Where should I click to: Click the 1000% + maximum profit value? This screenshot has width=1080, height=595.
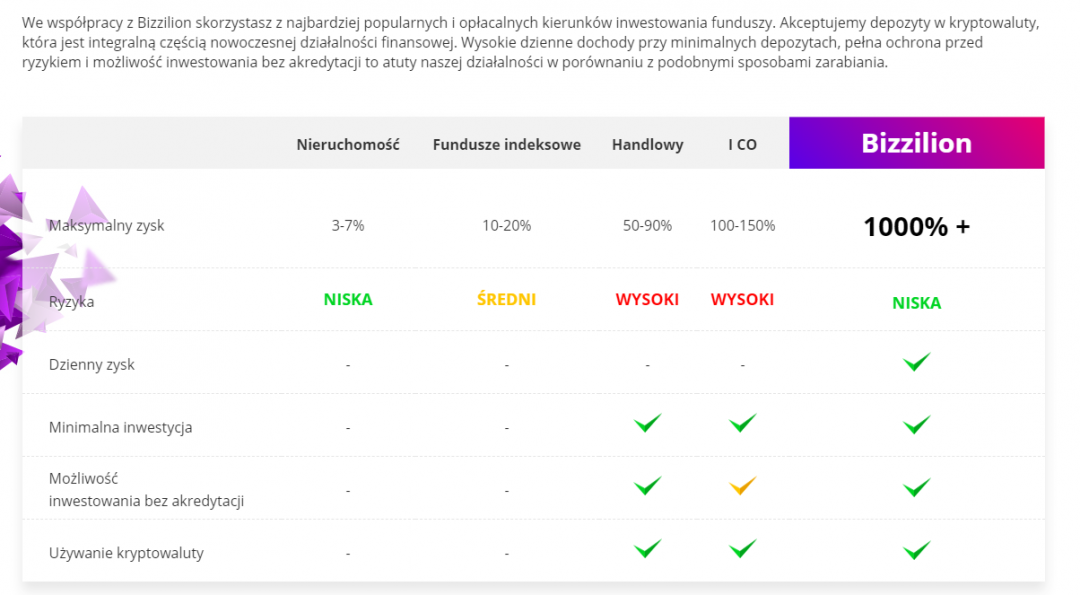[916, 227]
